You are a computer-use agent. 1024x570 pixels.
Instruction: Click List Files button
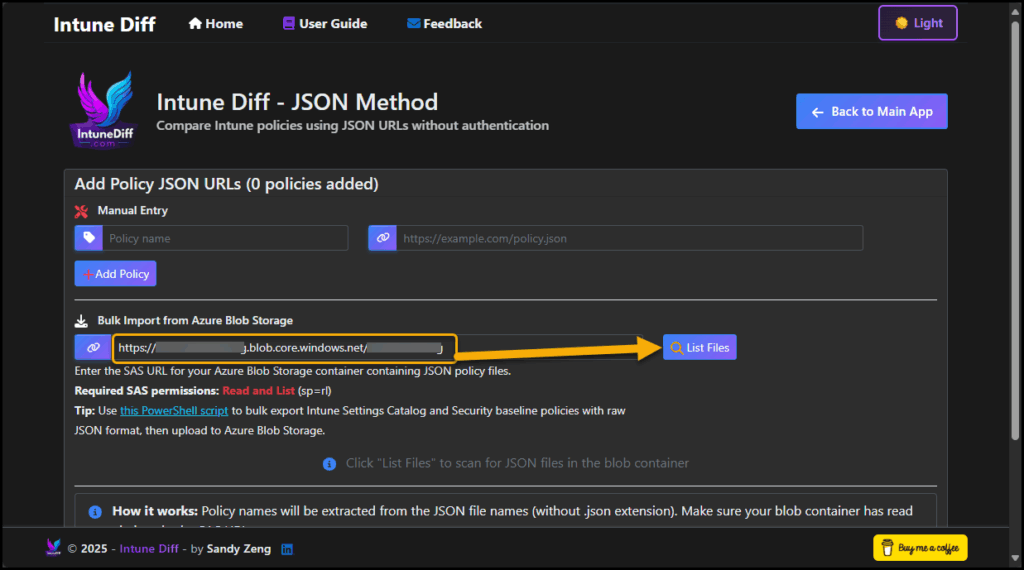[x=699, y=347]
